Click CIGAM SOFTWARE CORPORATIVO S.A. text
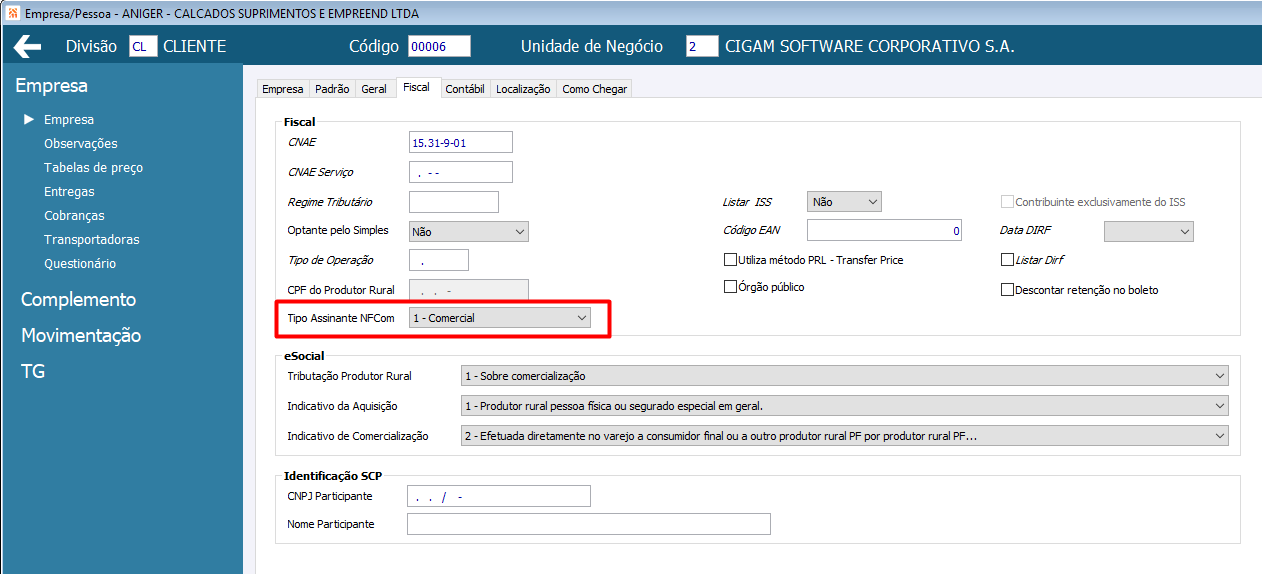Screen dimensions: 1262x574 pos(870,47)
